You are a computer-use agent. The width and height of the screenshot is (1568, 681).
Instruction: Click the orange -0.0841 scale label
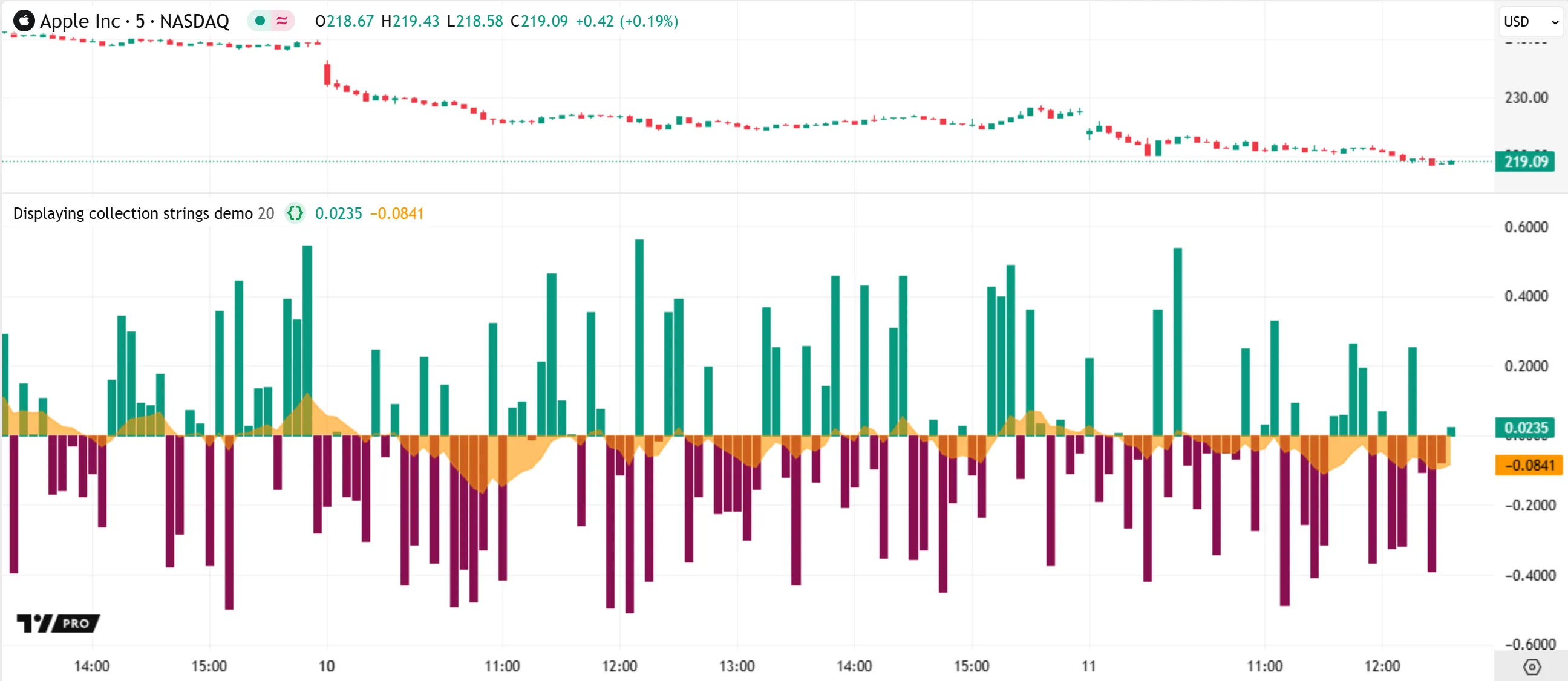tap(1529, 466)
